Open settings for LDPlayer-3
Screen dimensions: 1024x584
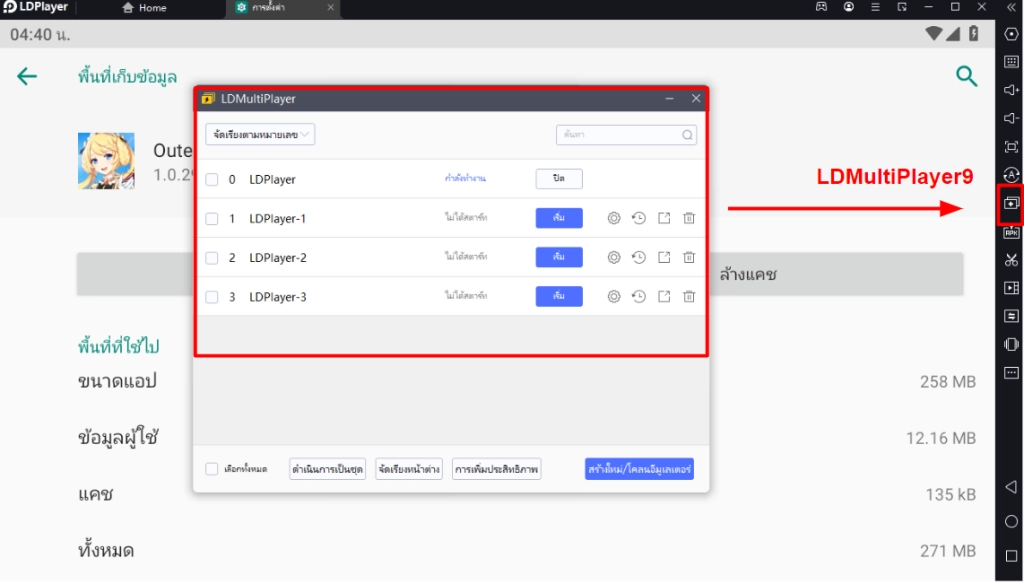pos(614,297)
